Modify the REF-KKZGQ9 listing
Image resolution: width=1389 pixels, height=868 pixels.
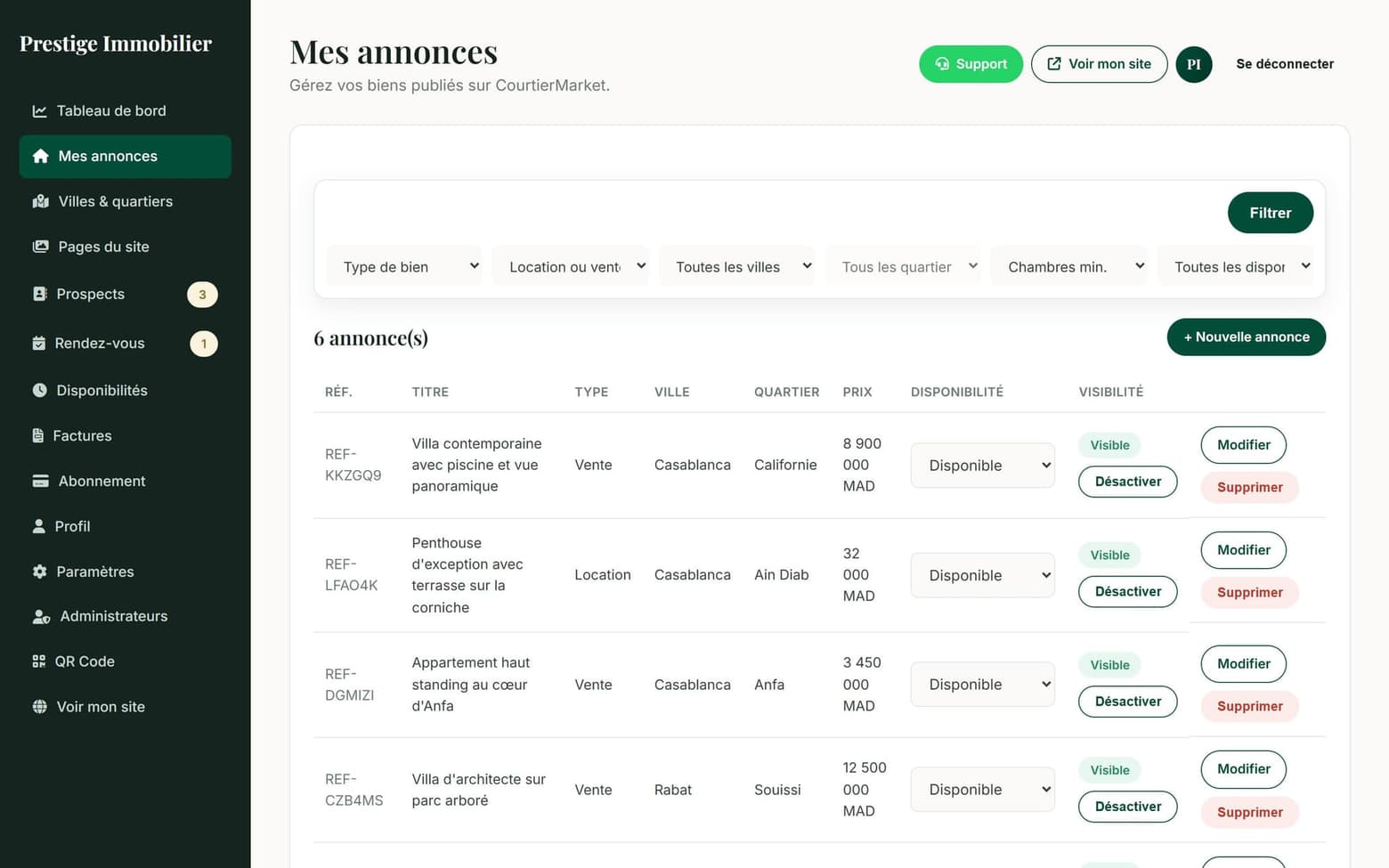pos(1243,445)
